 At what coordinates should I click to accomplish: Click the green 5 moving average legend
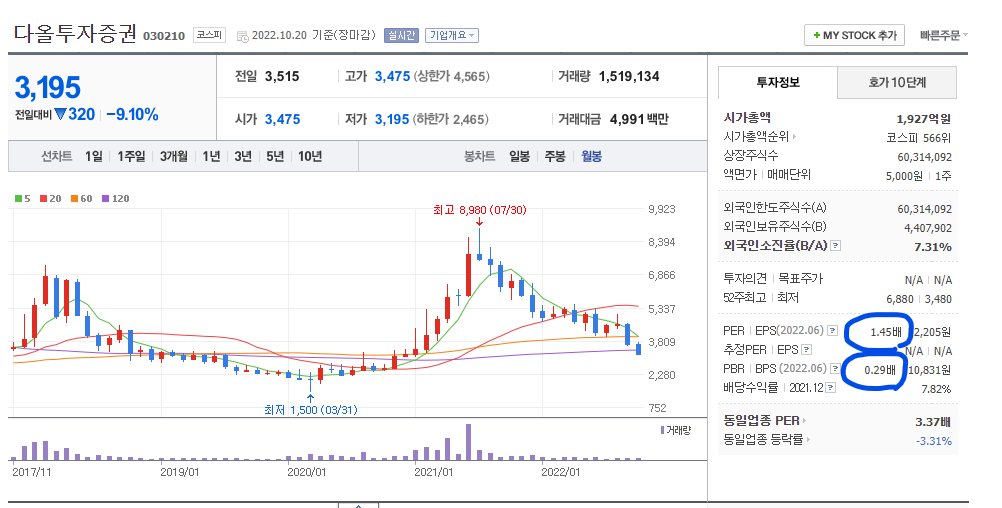22,199
